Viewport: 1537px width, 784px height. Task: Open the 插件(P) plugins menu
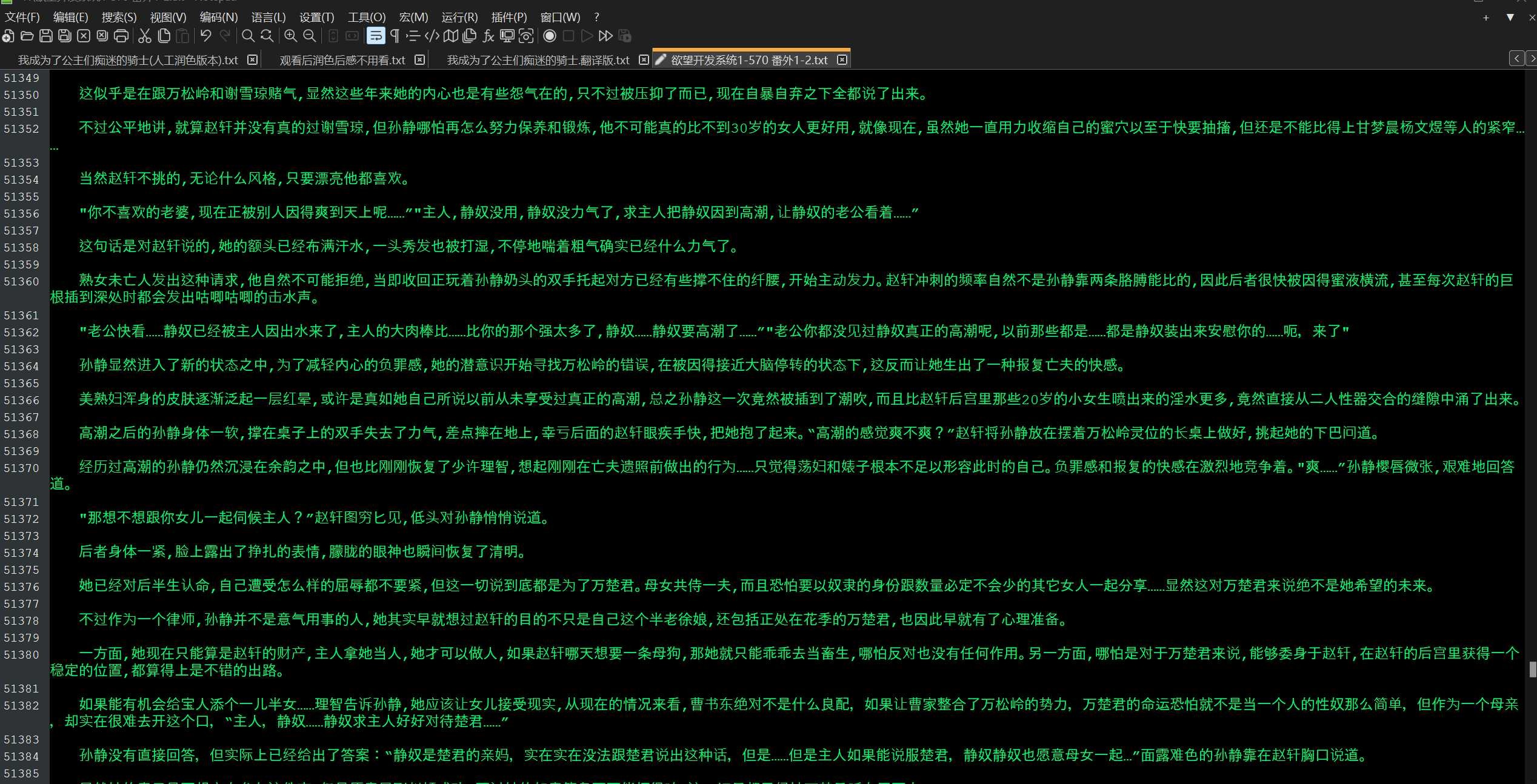click(x=508, y=18)
